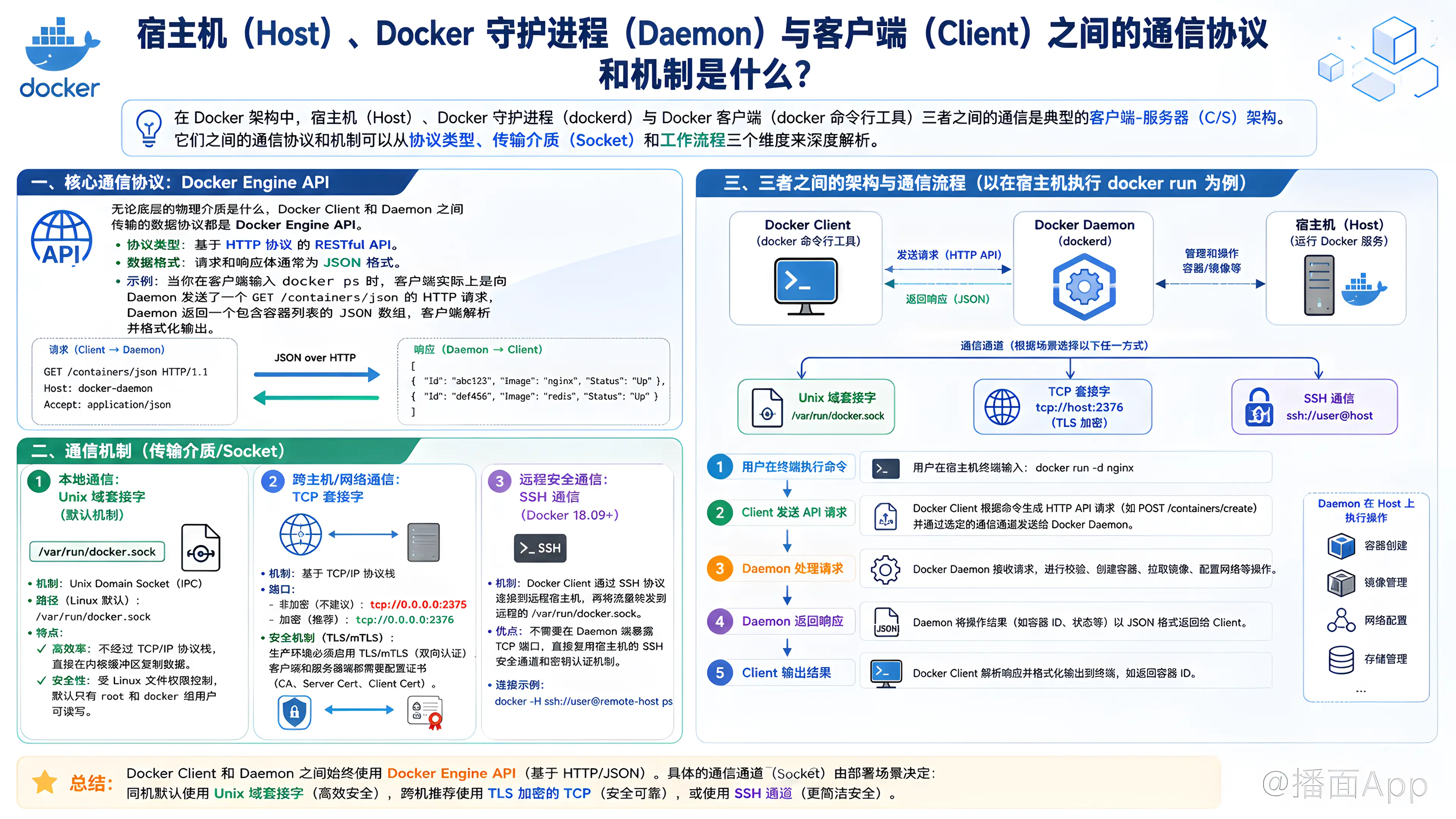This screenshot has height=819, width=1456.
Task: Click the Docker Client terminal monitor icon
Action: 805,287
